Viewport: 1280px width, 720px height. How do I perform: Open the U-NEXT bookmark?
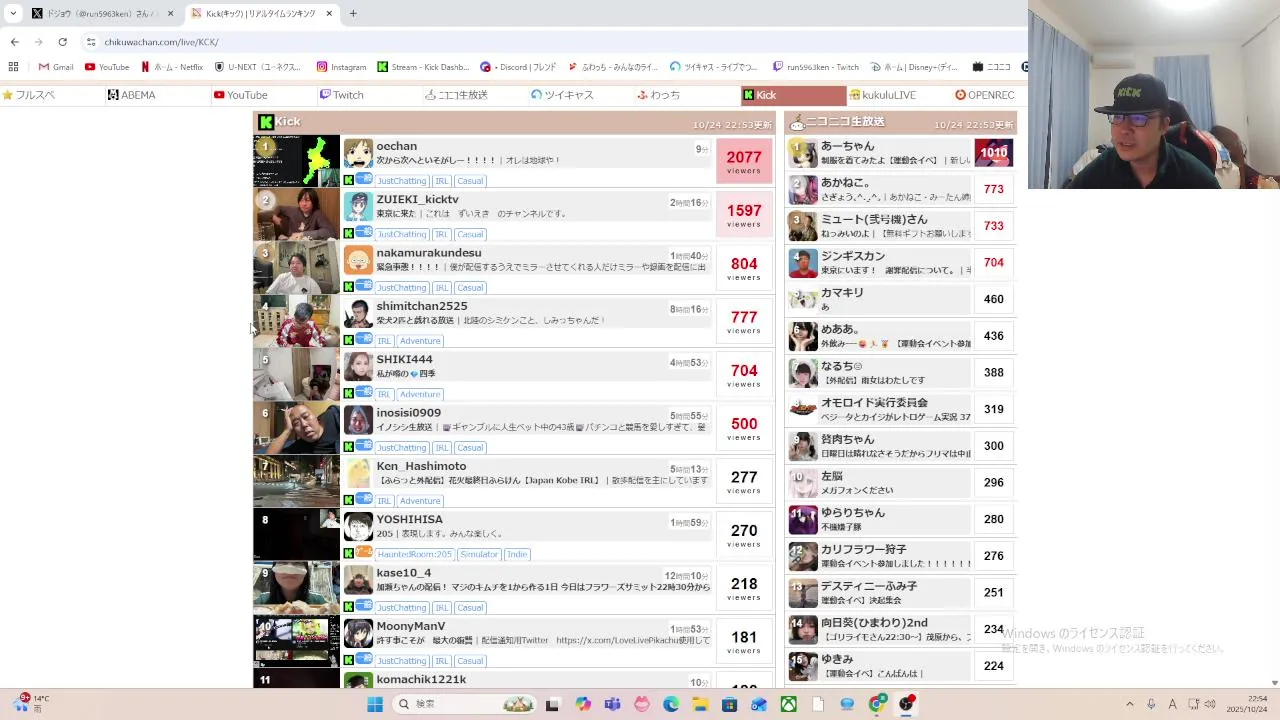pos(258,67)
